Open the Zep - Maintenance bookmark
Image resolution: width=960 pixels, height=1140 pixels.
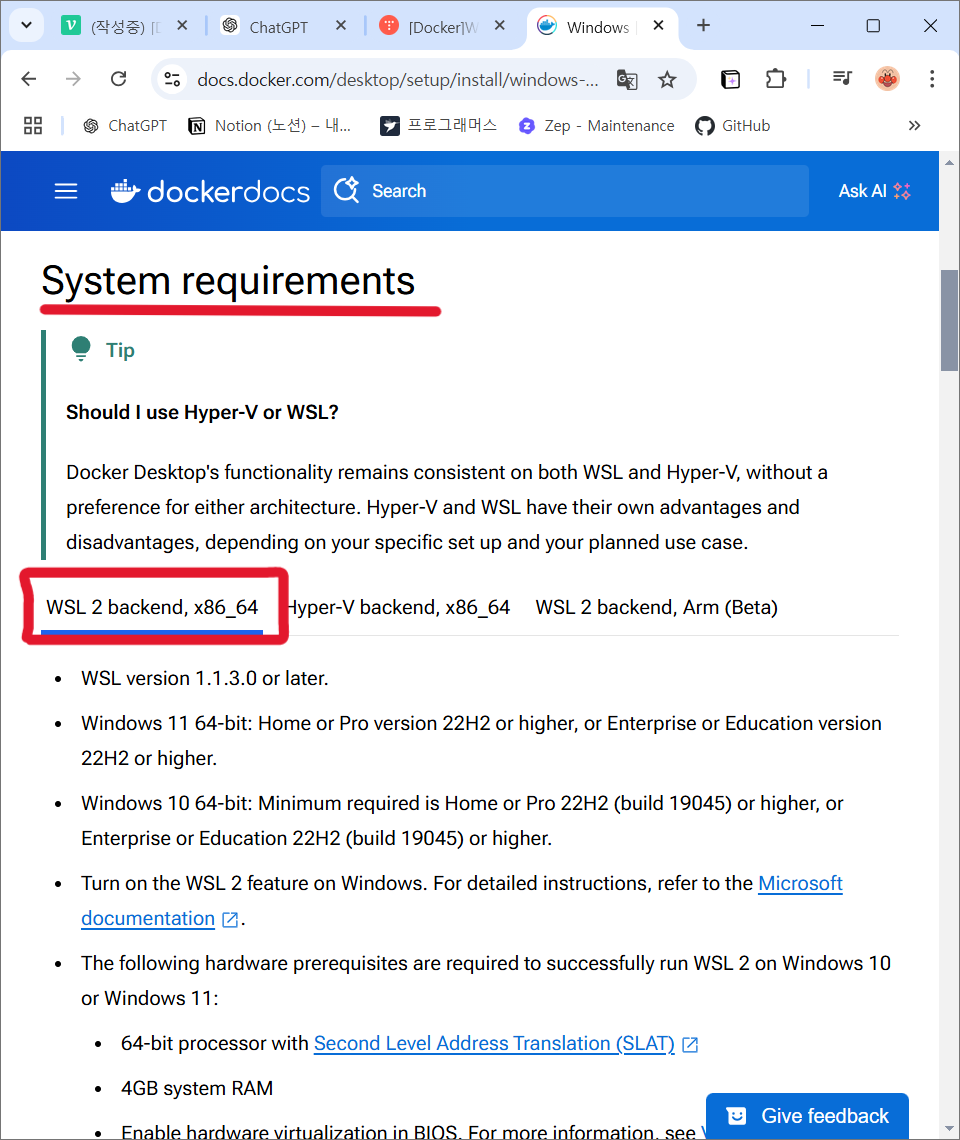point(596,126)
